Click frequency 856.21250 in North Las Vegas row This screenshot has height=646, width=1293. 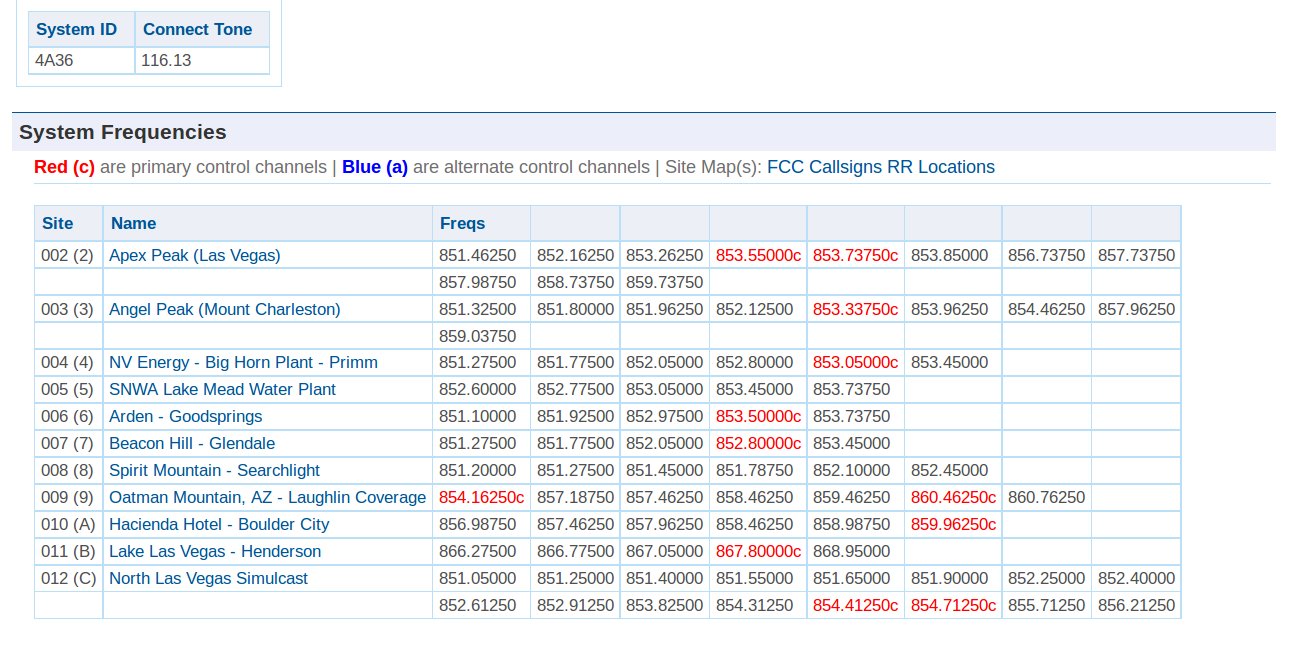point(1136,605)
